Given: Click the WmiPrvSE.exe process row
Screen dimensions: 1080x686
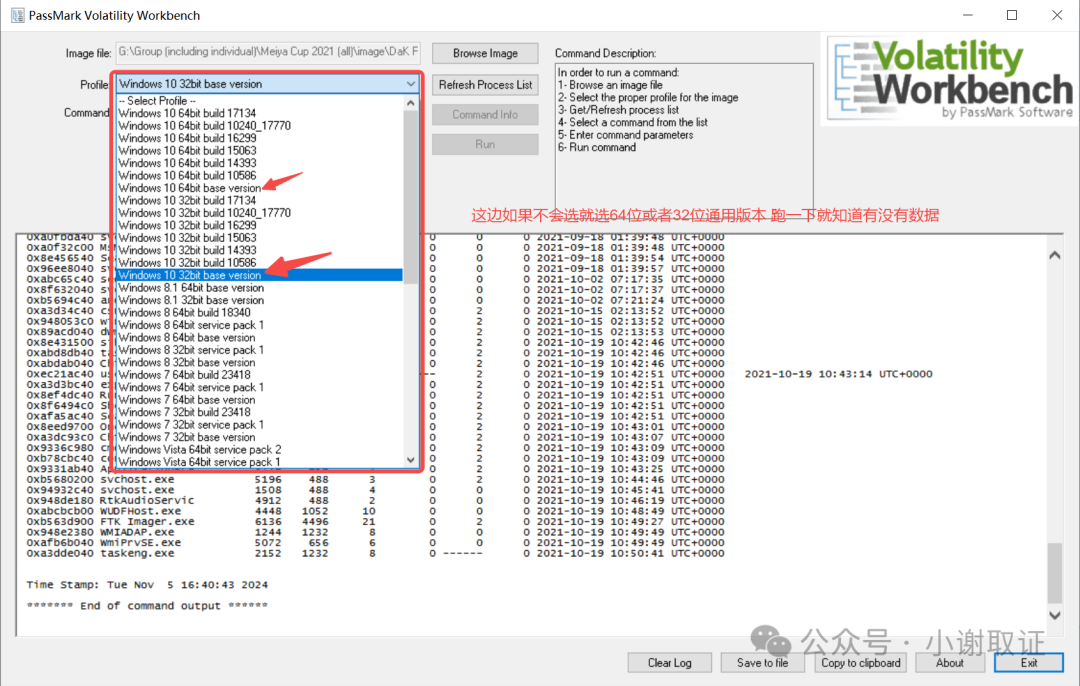Looking at the screenshot, I should [375, 543].
